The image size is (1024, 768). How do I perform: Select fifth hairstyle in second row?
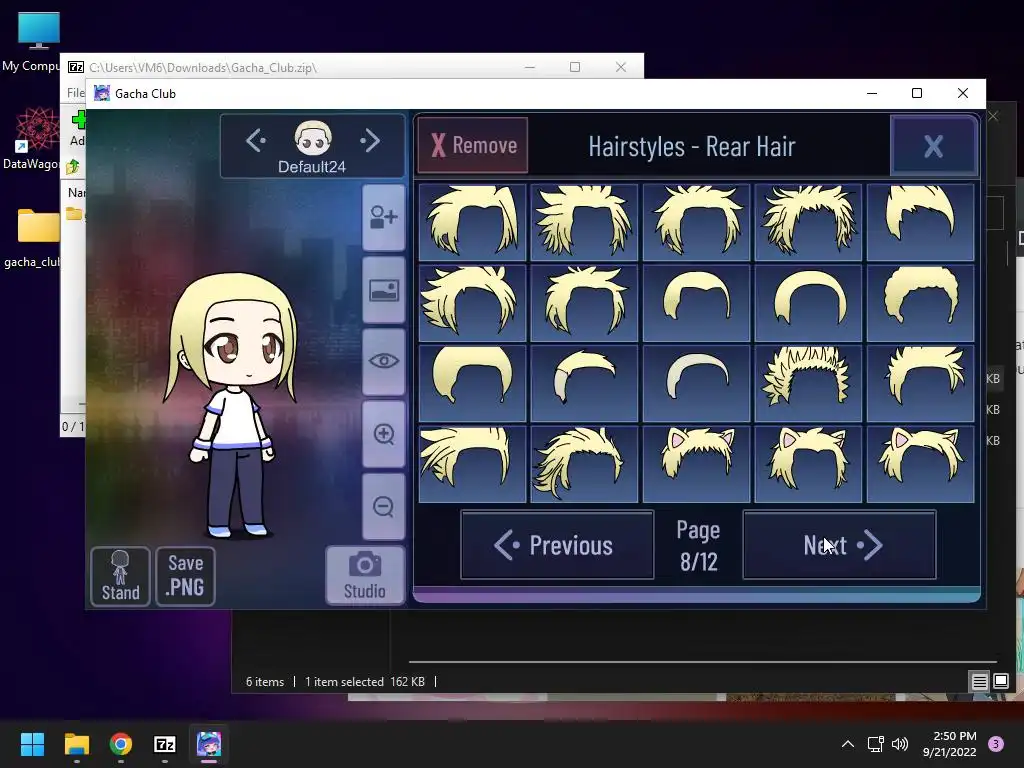(x=920, y=303)
